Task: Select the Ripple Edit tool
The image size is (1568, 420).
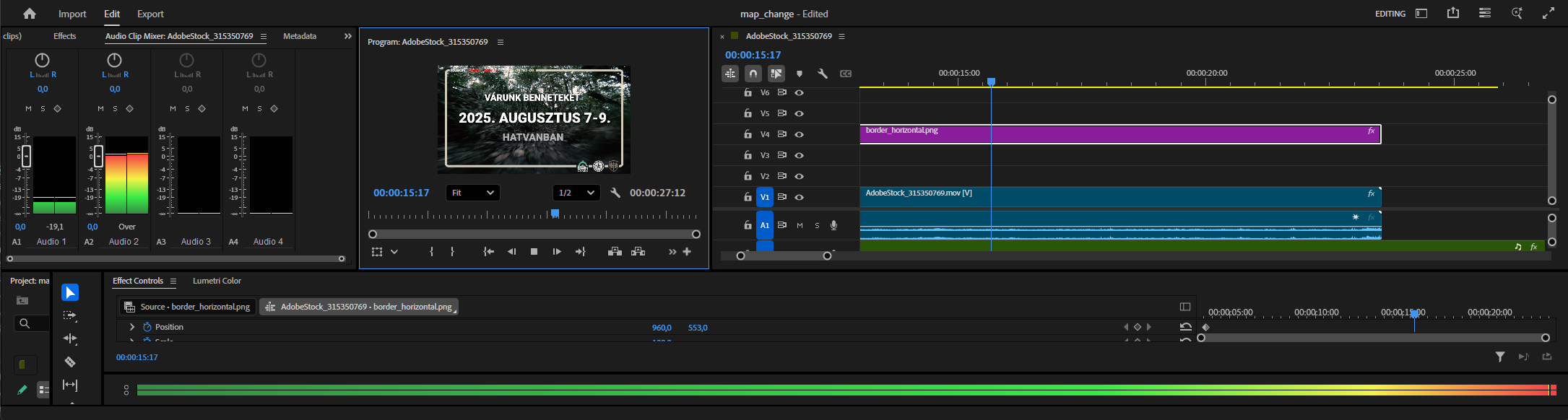Action: [x=70, y=338]
